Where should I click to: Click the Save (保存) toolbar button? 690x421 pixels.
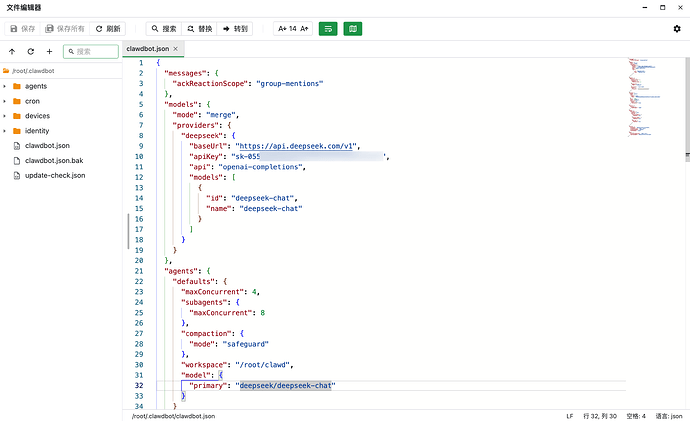pos(23,29)
